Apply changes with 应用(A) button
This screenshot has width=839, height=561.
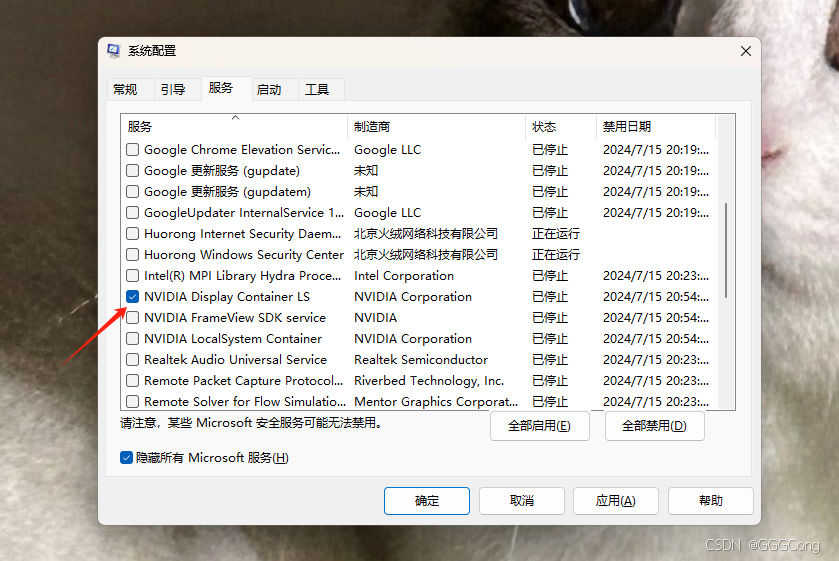click(x=616, y=501)
